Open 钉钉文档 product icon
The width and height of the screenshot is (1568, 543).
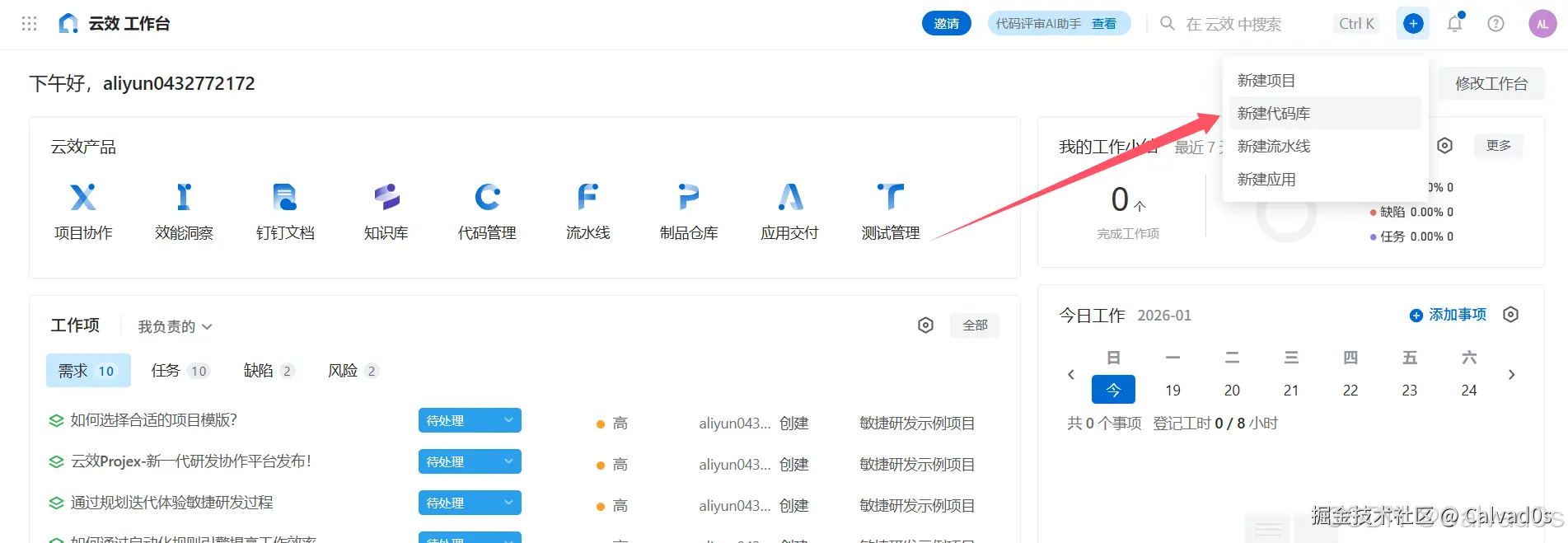285,197
